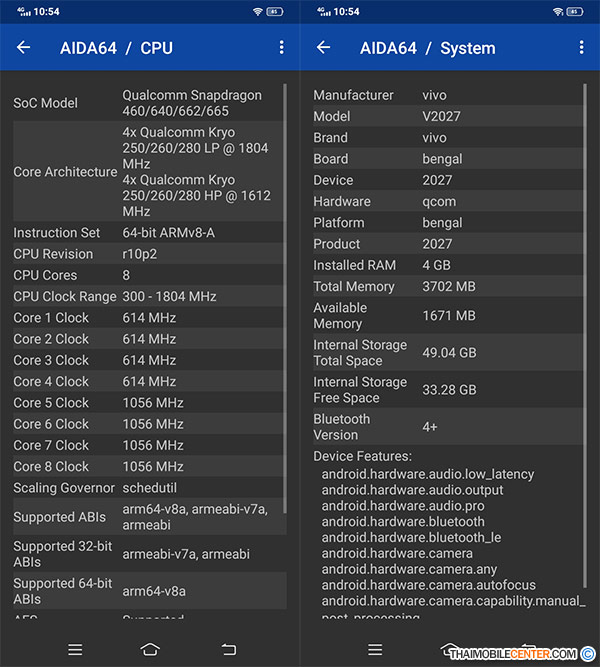Select Product 2027 row
The width and height of the screenshot is (600, 667).
[448, 244]
